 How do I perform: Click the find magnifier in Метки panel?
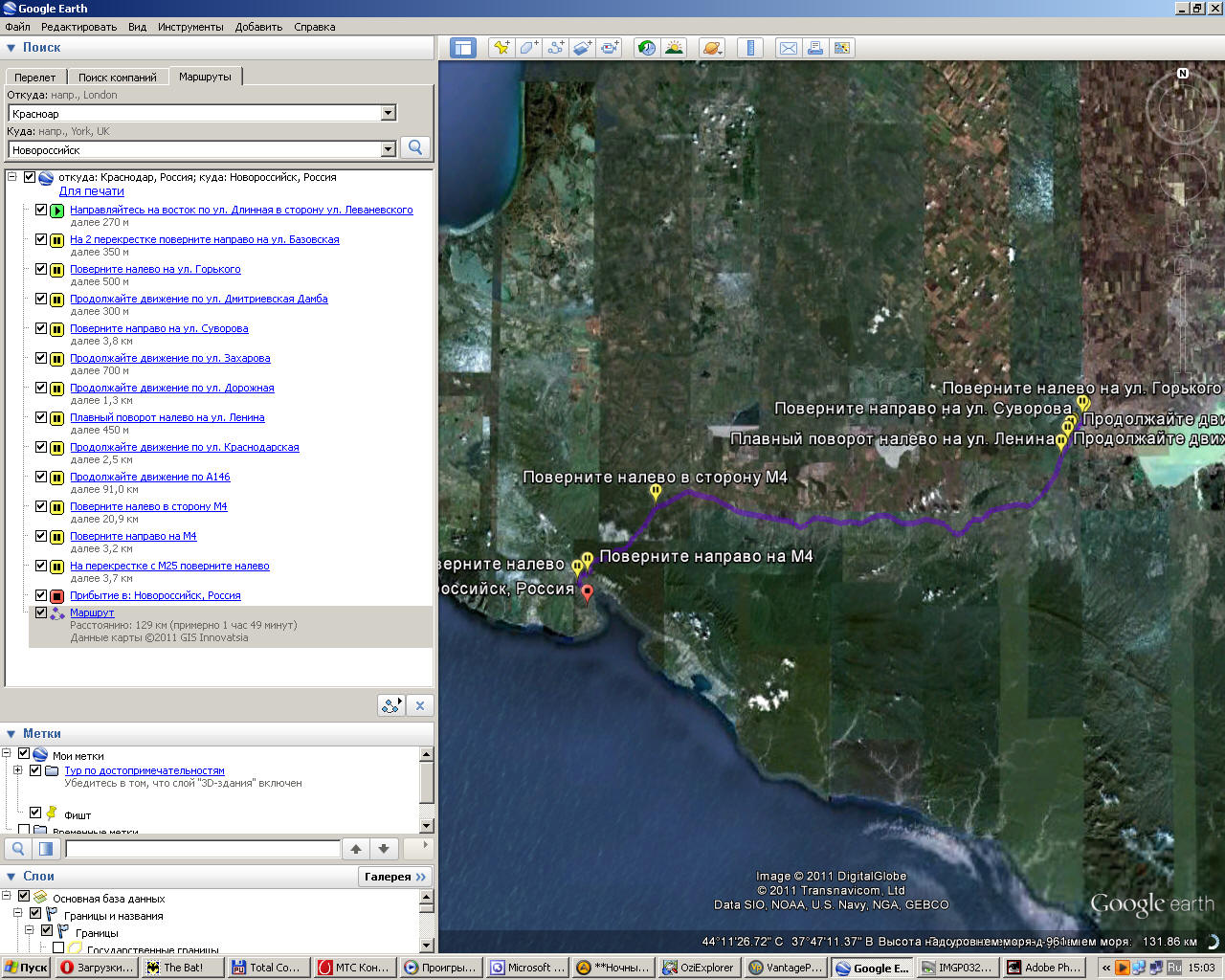coord(18,849)
